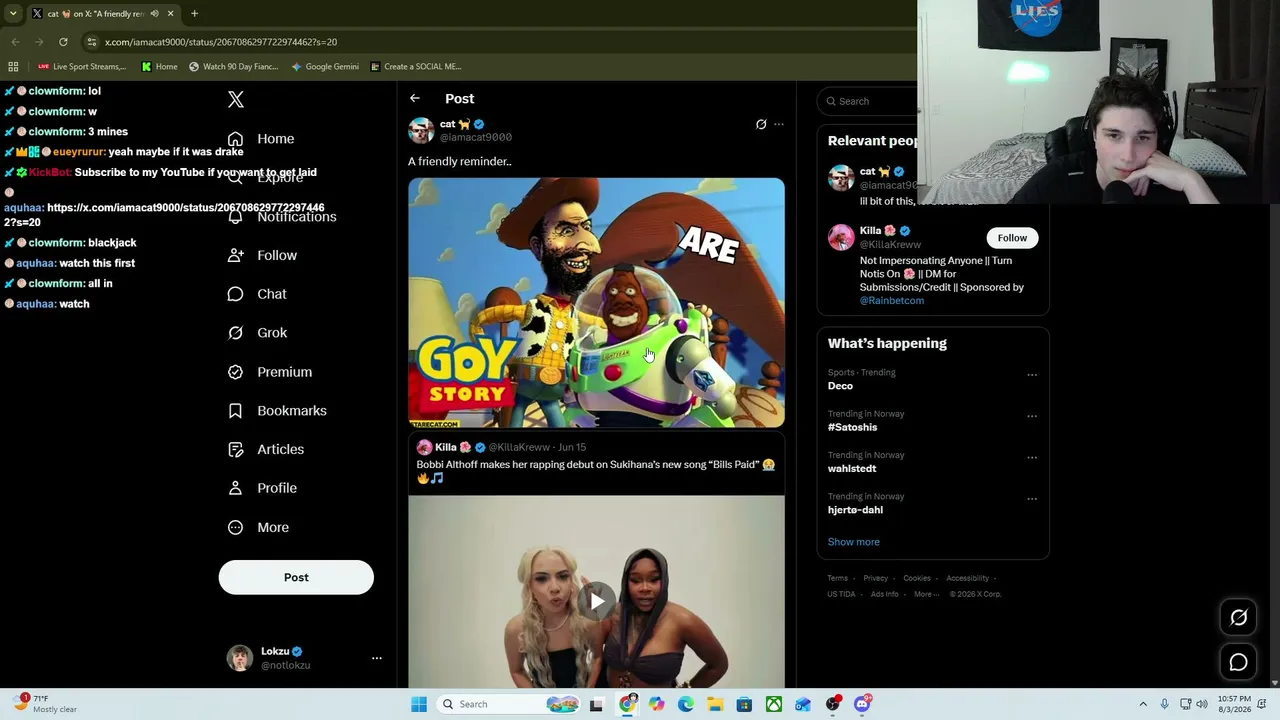Open Profile in the sidebar

pos(262,488)
